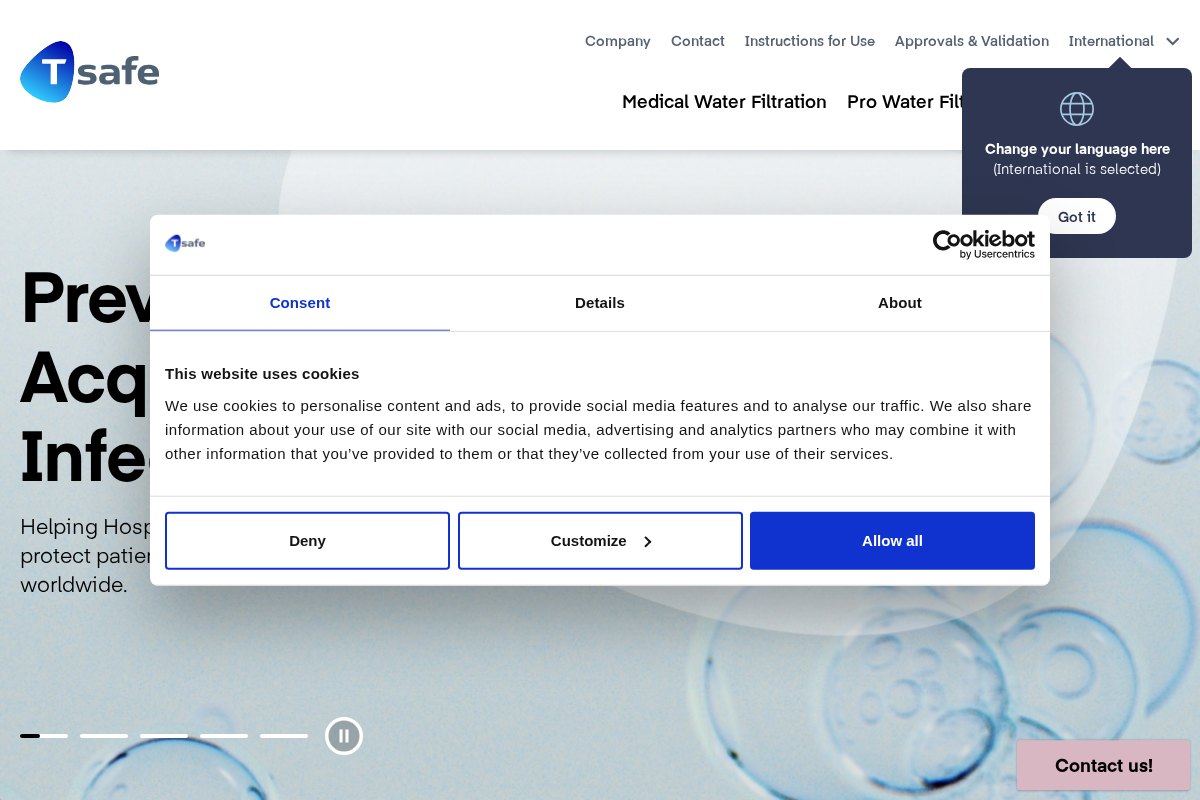Pause the homepage carousel slideshow
The width and height of the screenshot is (1200, 800).
tap(343, 735)
